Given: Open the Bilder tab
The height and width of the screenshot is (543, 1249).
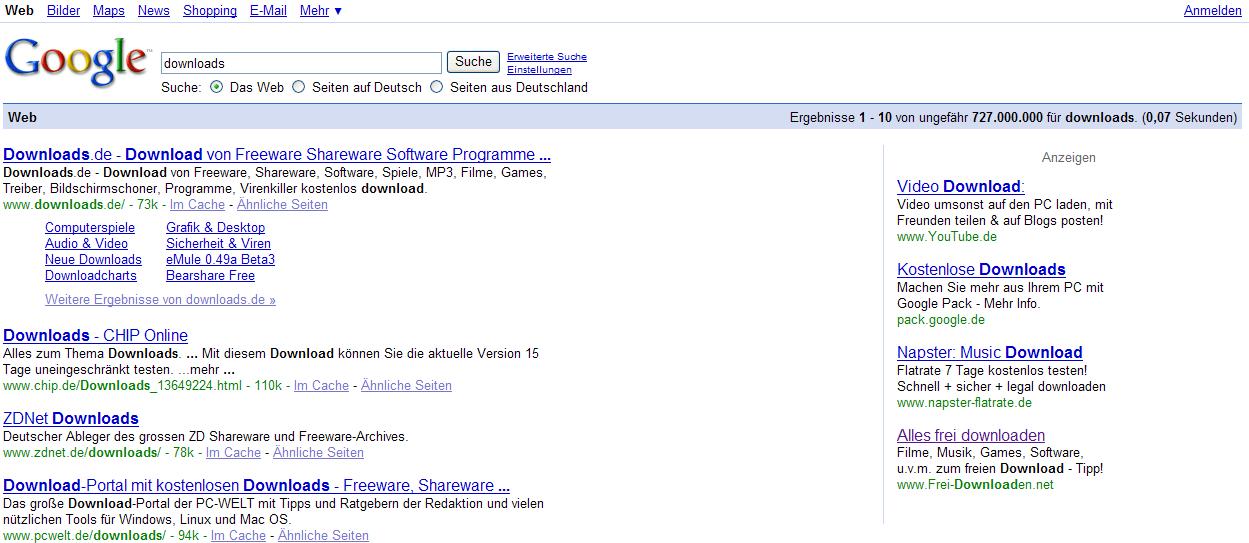Looking at the screenshot, I should (63, 10).
